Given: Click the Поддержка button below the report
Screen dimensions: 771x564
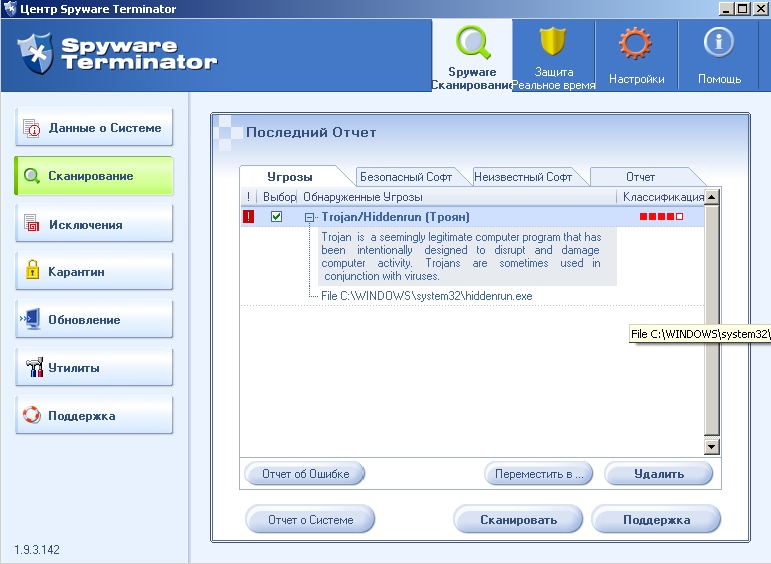Looking at the screenshot, I should tap(656, 519).
